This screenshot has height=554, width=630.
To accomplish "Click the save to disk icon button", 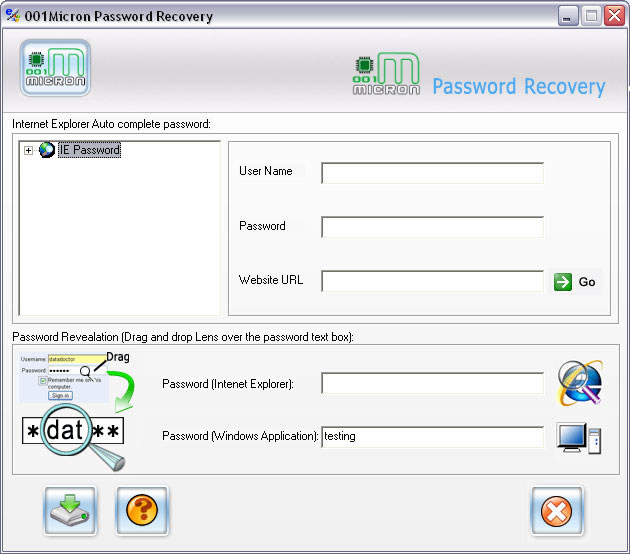I will pyautogui.click(x=70, y=511).
